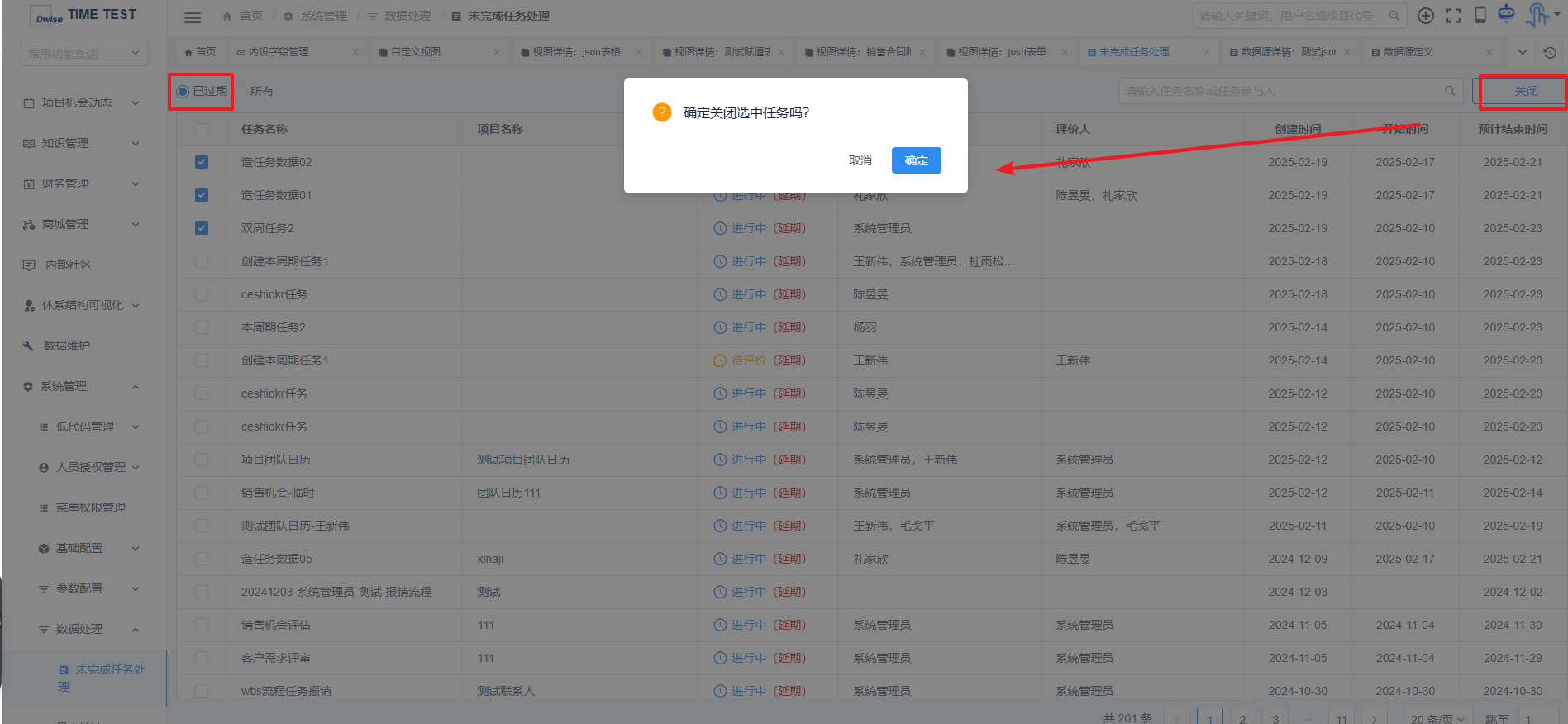The width and height of the screenshot is (1568, 724).
Task: Uncheck the 双周任务2 row checkbox
Action: [x=202, y=229]
